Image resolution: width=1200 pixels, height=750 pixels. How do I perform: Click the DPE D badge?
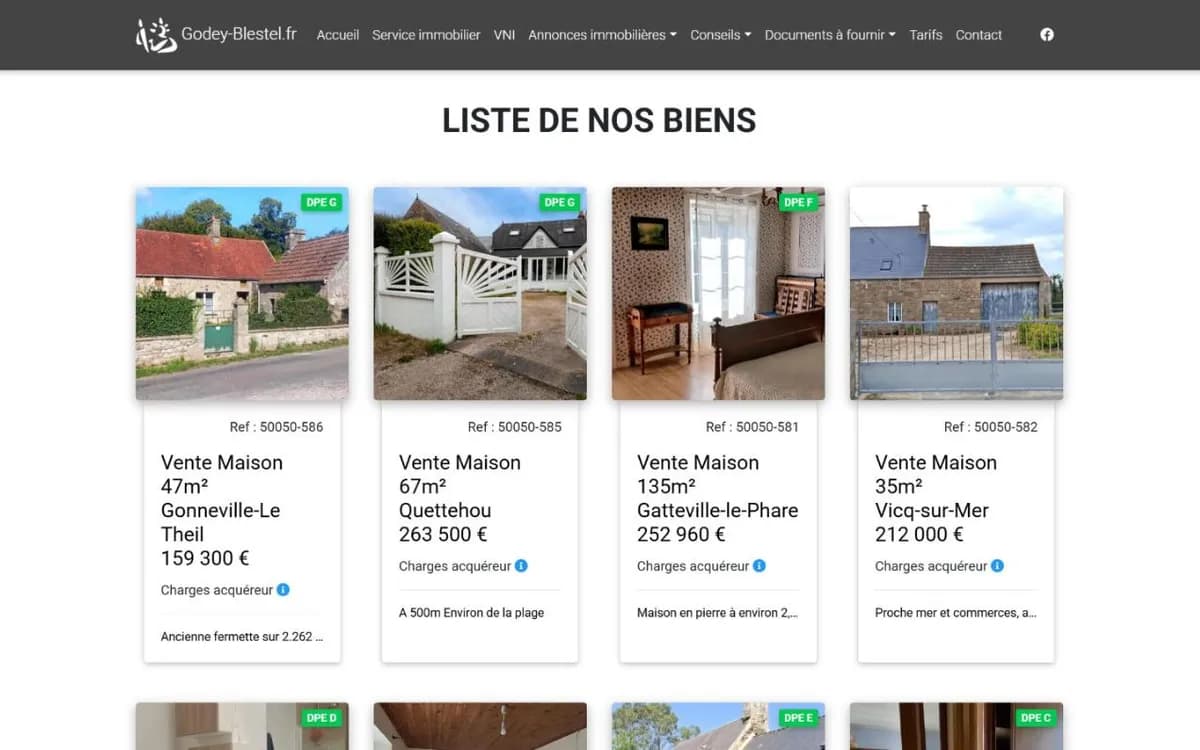(322, 717)
